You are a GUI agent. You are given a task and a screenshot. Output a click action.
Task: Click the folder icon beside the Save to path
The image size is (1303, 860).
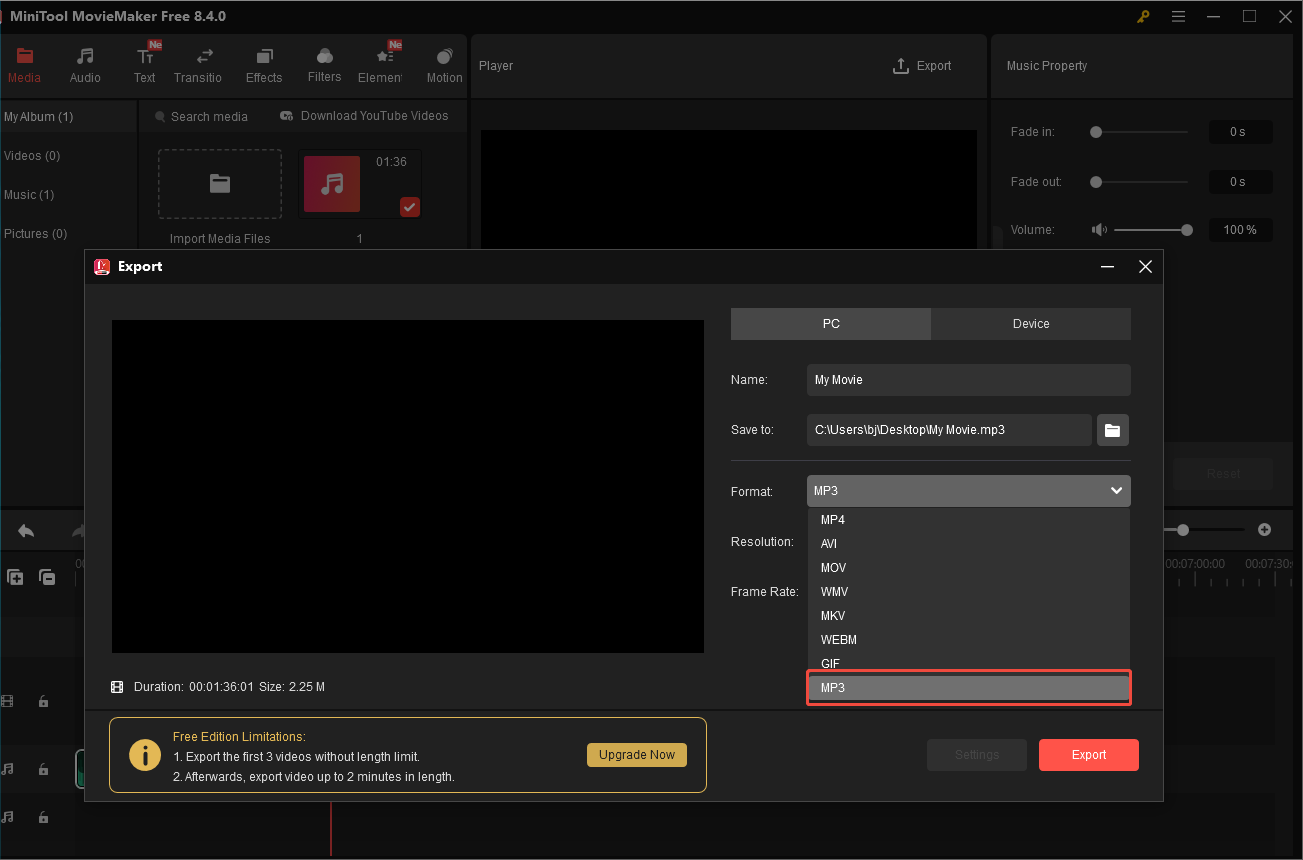click(1112, 429)
